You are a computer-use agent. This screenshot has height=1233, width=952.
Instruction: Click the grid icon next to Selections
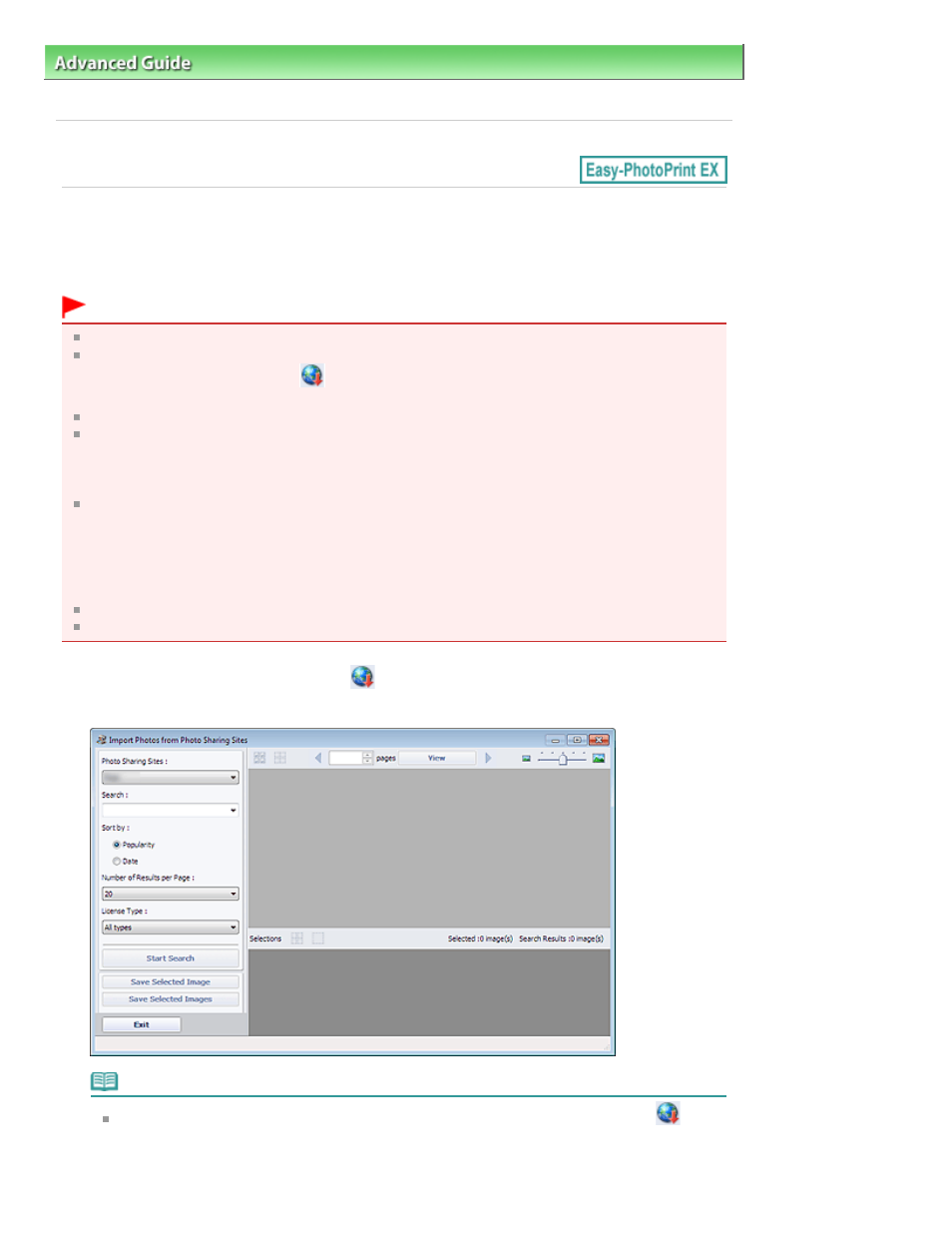click(x=296, y=938)
